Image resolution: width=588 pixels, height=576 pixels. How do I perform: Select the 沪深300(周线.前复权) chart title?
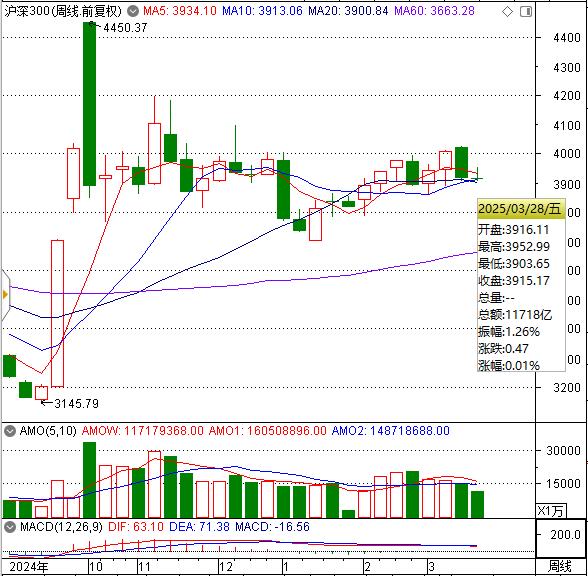coord(63,11)
